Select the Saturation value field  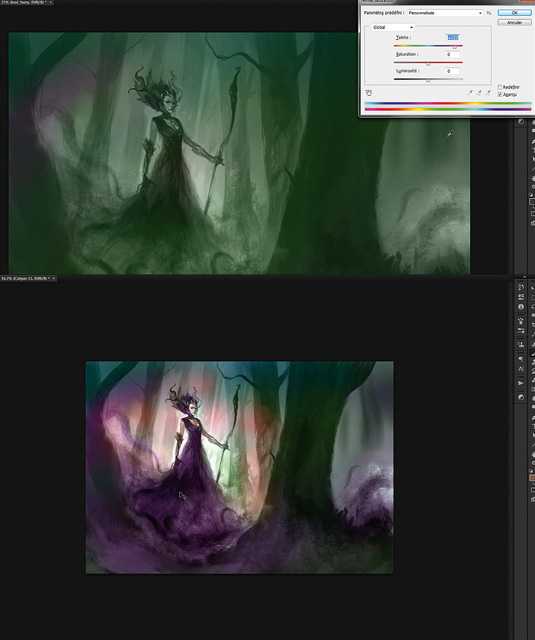(x=453, y=54)
